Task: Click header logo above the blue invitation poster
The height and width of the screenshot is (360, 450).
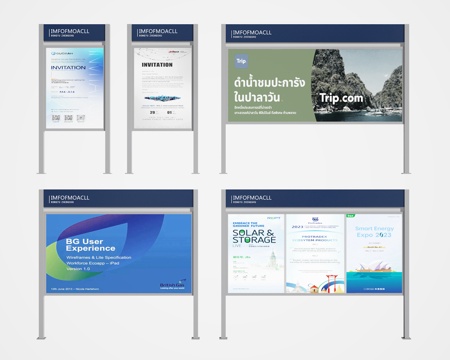Action: pos(70,32)
